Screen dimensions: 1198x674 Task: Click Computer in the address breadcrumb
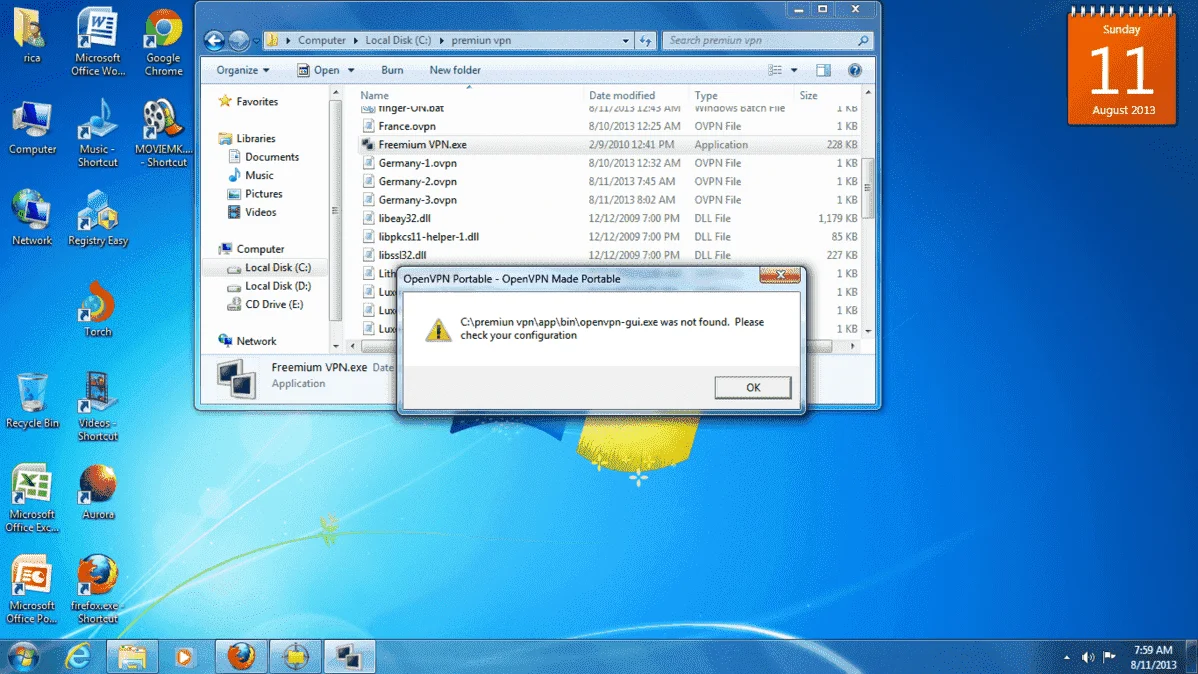tap(322, 41)
